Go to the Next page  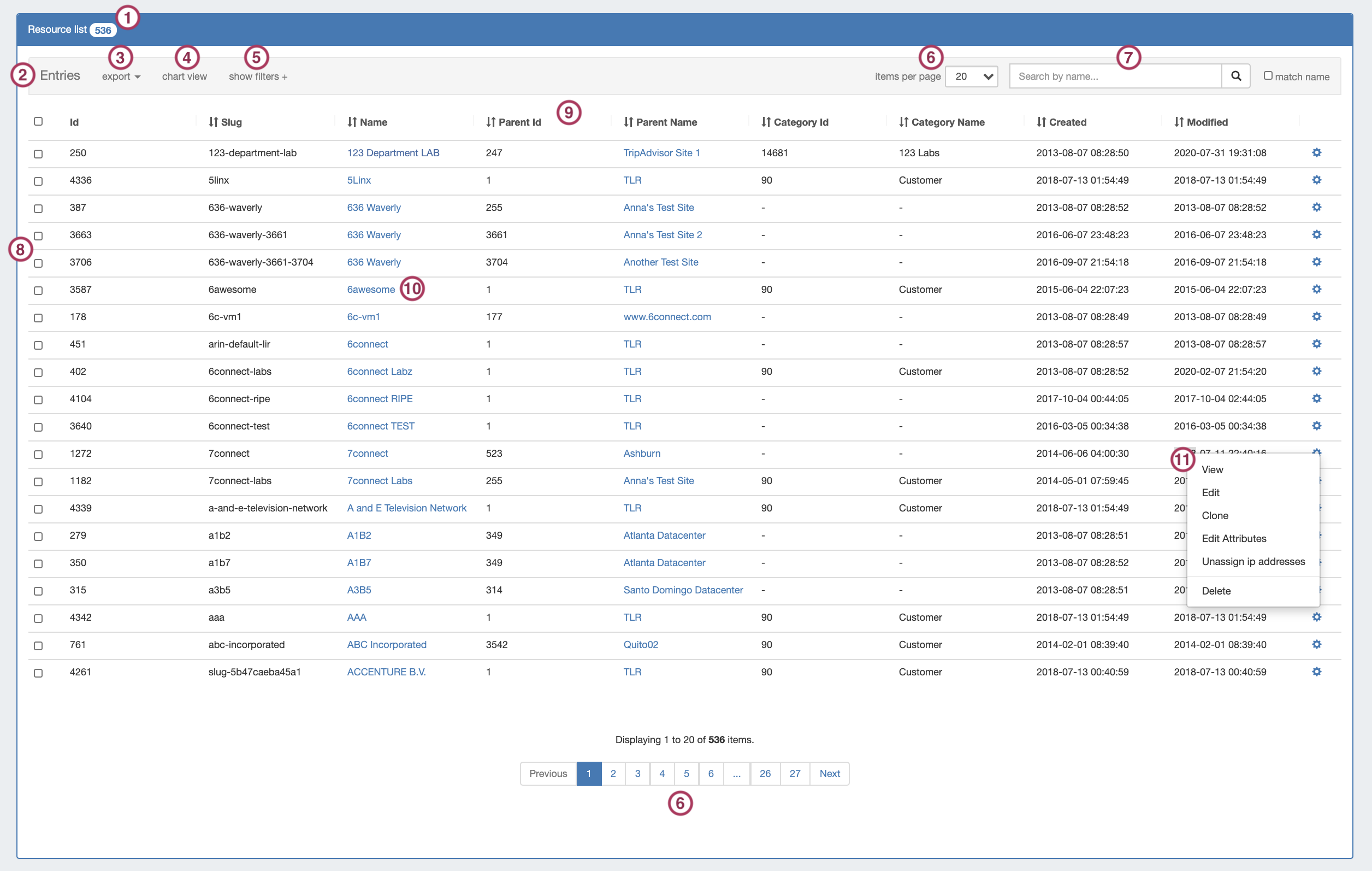(x=829, y=774)
